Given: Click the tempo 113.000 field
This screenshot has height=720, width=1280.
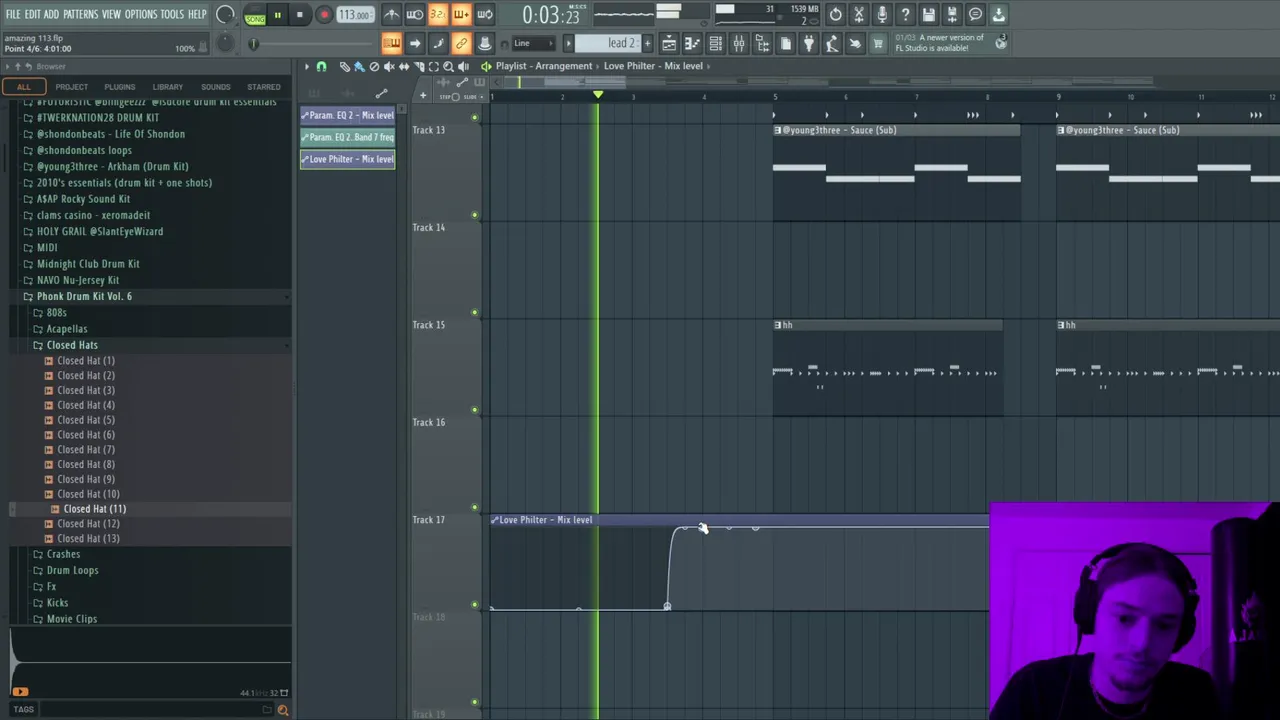Looking at the screenshot, I should [354, 15].
